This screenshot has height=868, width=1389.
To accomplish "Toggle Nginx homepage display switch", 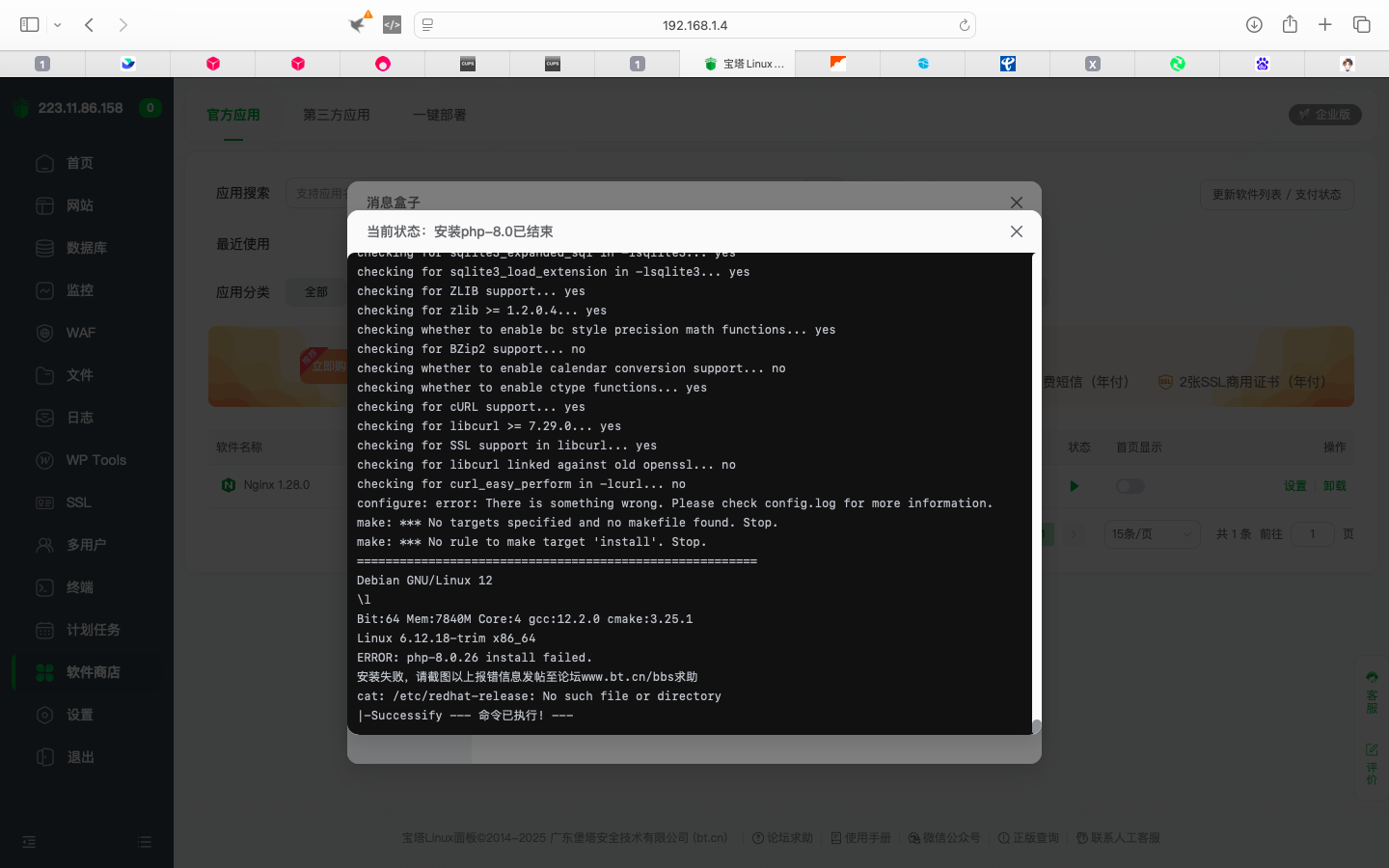I will [1130, 486].
